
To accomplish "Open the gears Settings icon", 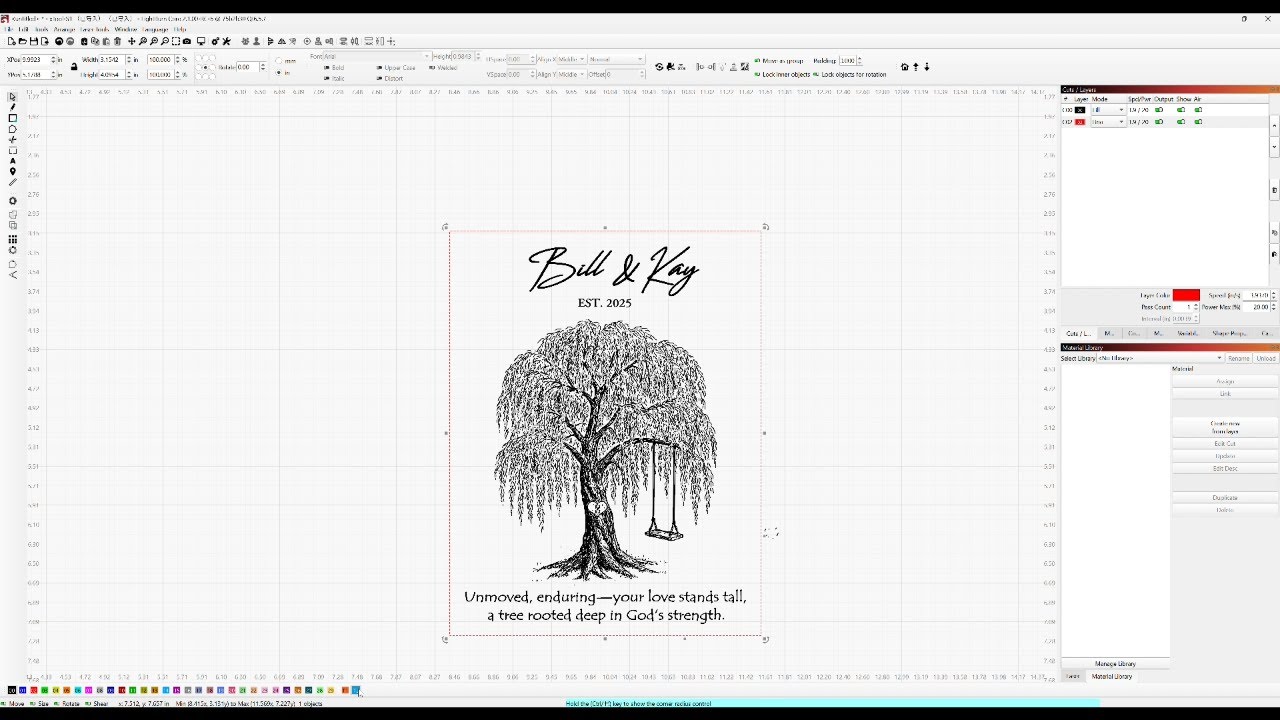I will coord(215,41).
